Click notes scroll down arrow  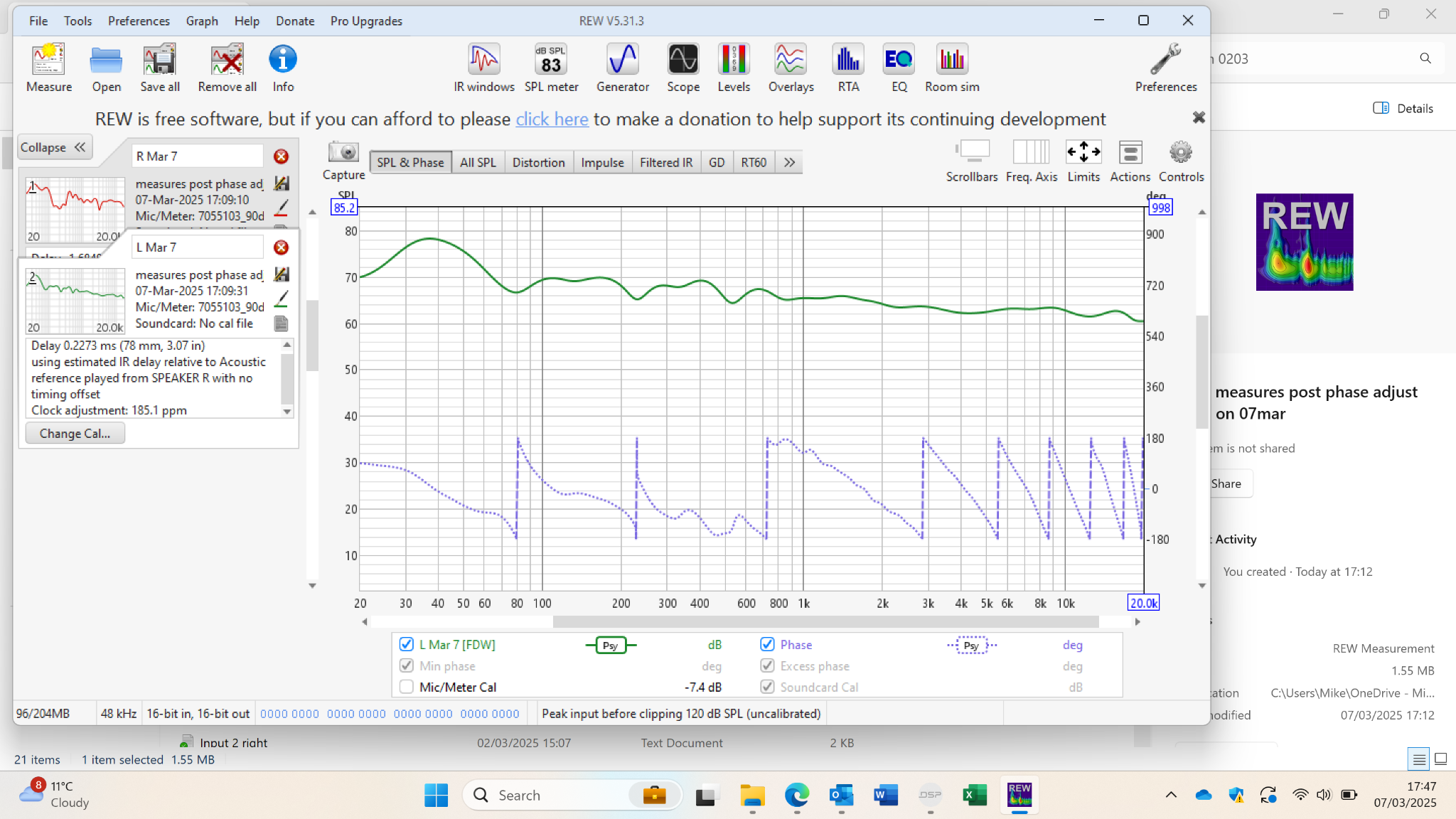[x=287, y=412]
